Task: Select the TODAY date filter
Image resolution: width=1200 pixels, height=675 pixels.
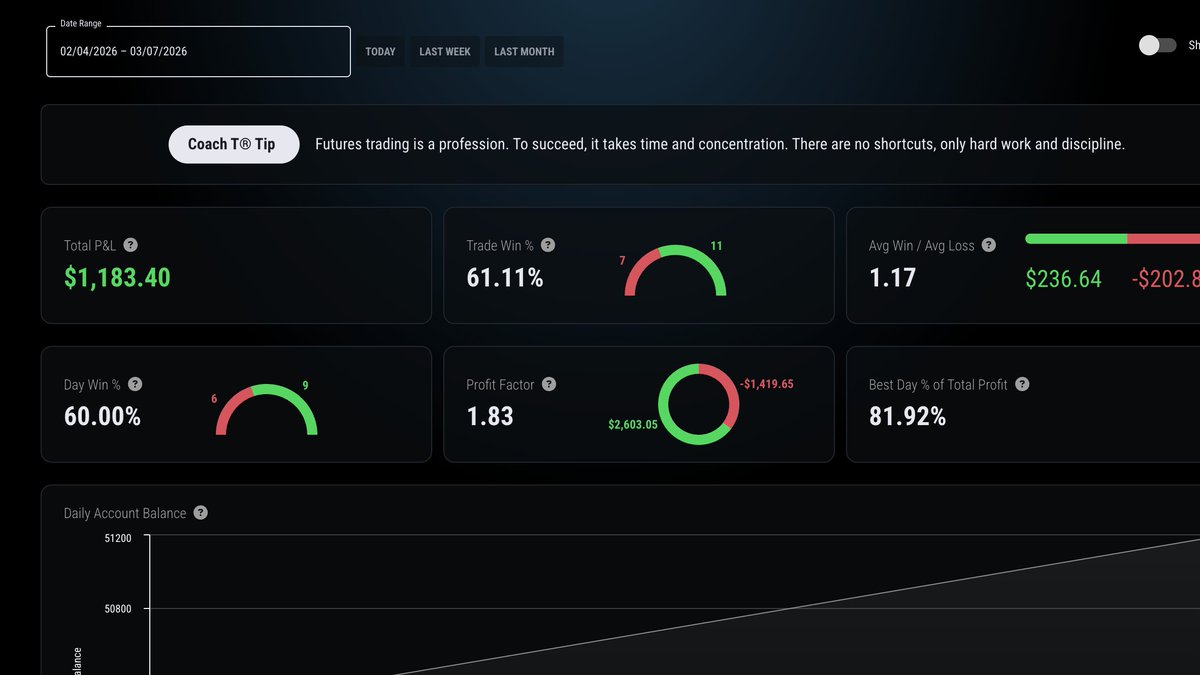Action: [380, 51]
